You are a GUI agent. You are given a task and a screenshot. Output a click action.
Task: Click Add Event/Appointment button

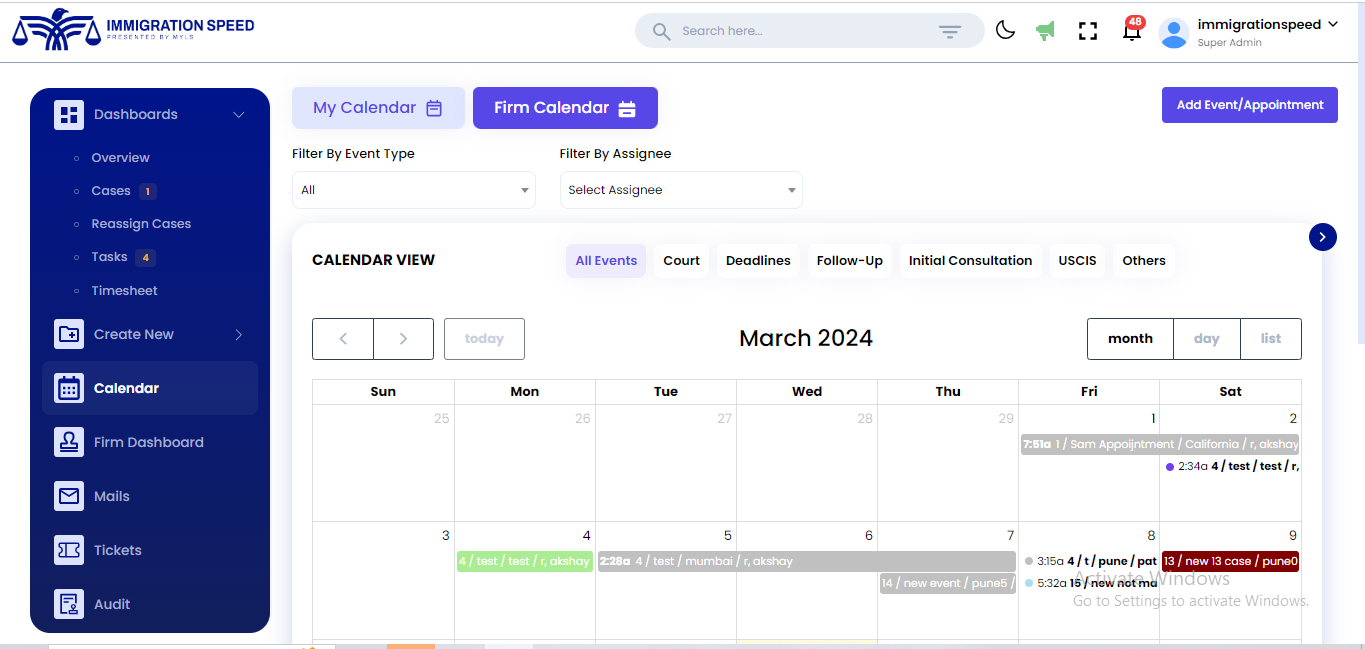(1250, 105)
